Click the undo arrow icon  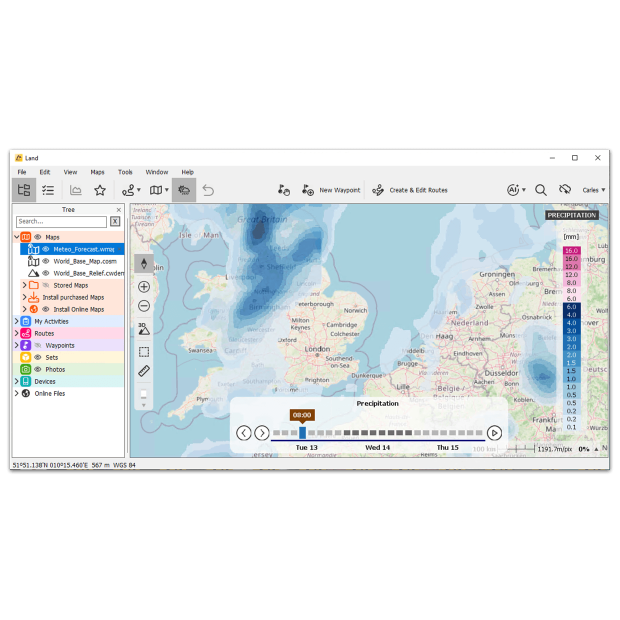[x=208, y=190]
